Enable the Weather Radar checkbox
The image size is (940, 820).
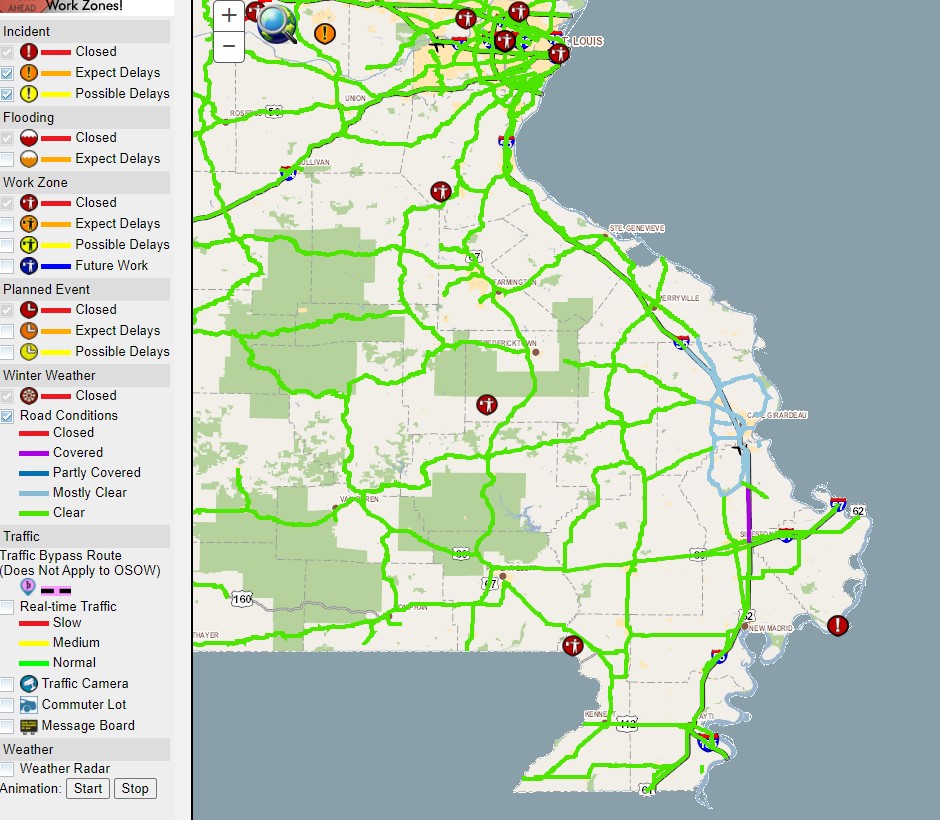(7, 769)
